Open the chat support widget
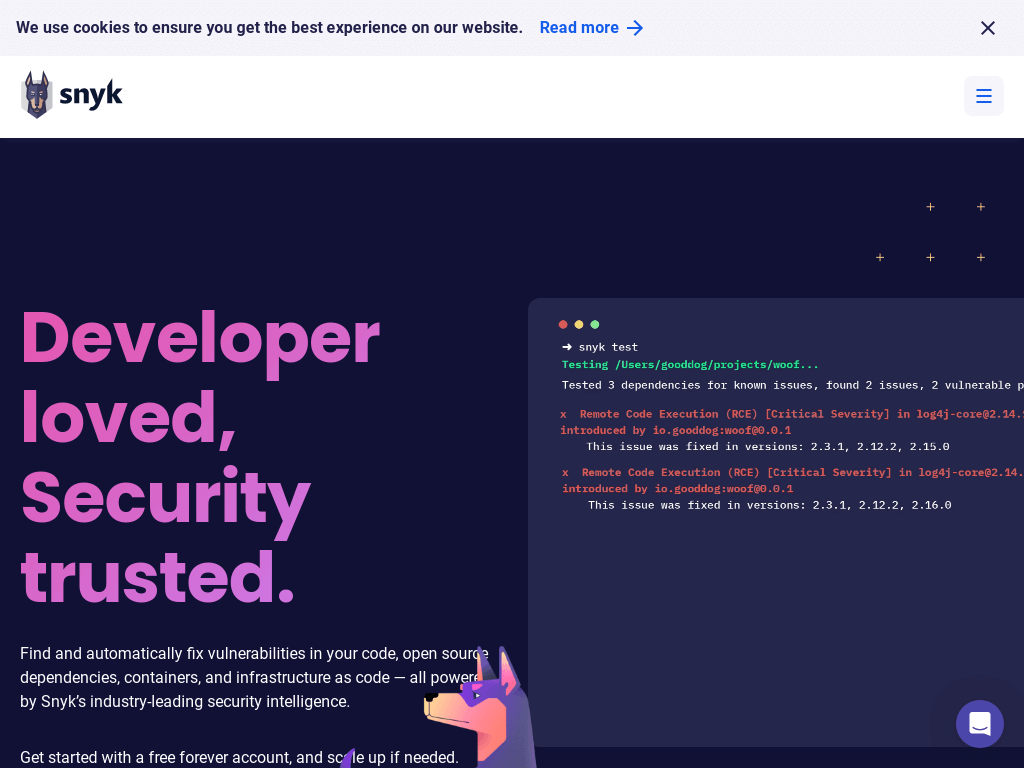Image resolution: width=1024 pixels, height=768 pixels. pyautogui.click(x=980, y=724)
